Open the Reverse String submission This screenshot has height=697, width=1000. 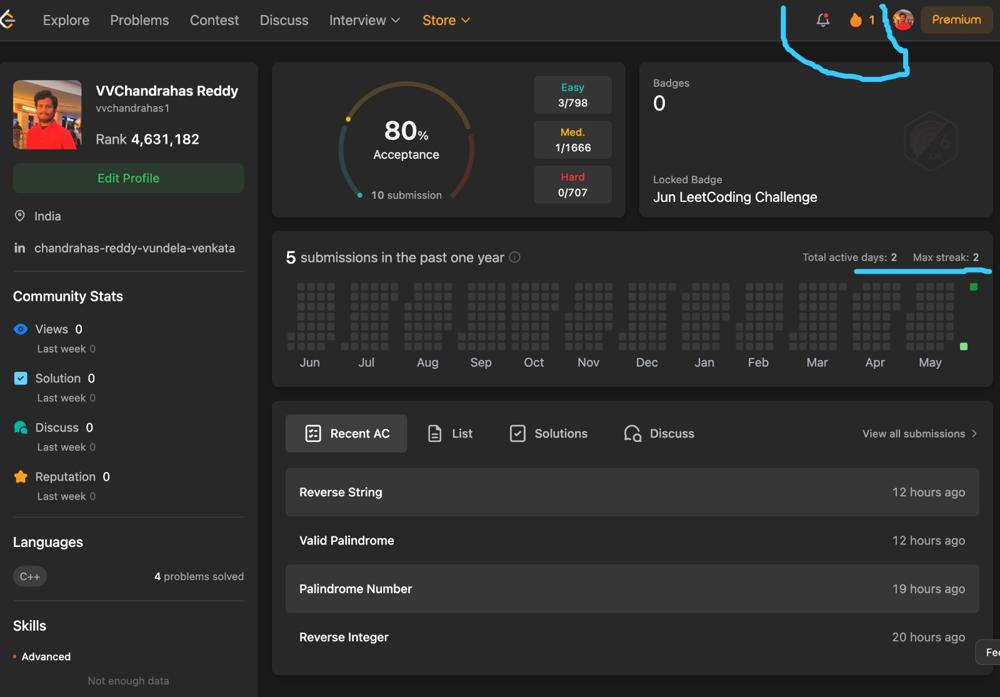(x=341, y=492)
